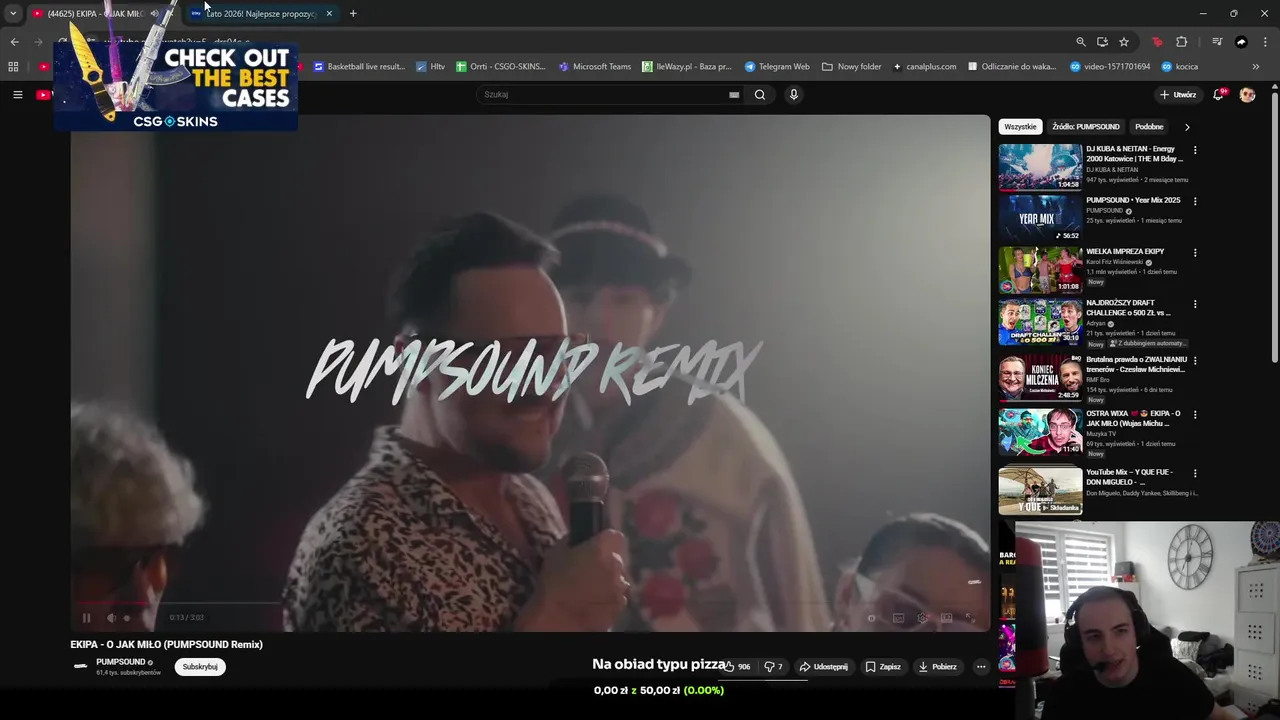Open the YouTube hamburger guide menu

(x=17, y=94)
